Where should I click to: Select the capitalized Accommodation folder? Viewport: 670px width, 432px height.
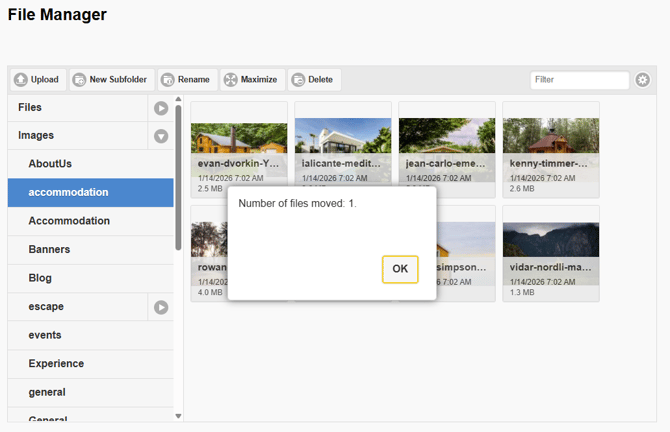(x=91, y=221)
